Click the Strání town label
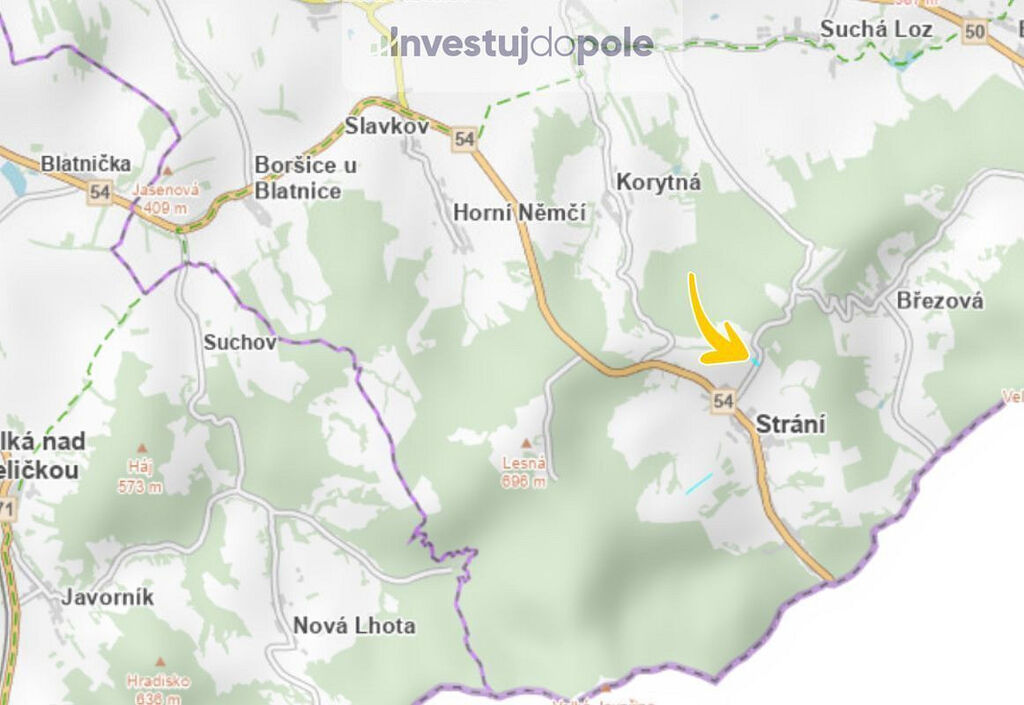1024x705 pixels. pos(790,424)
